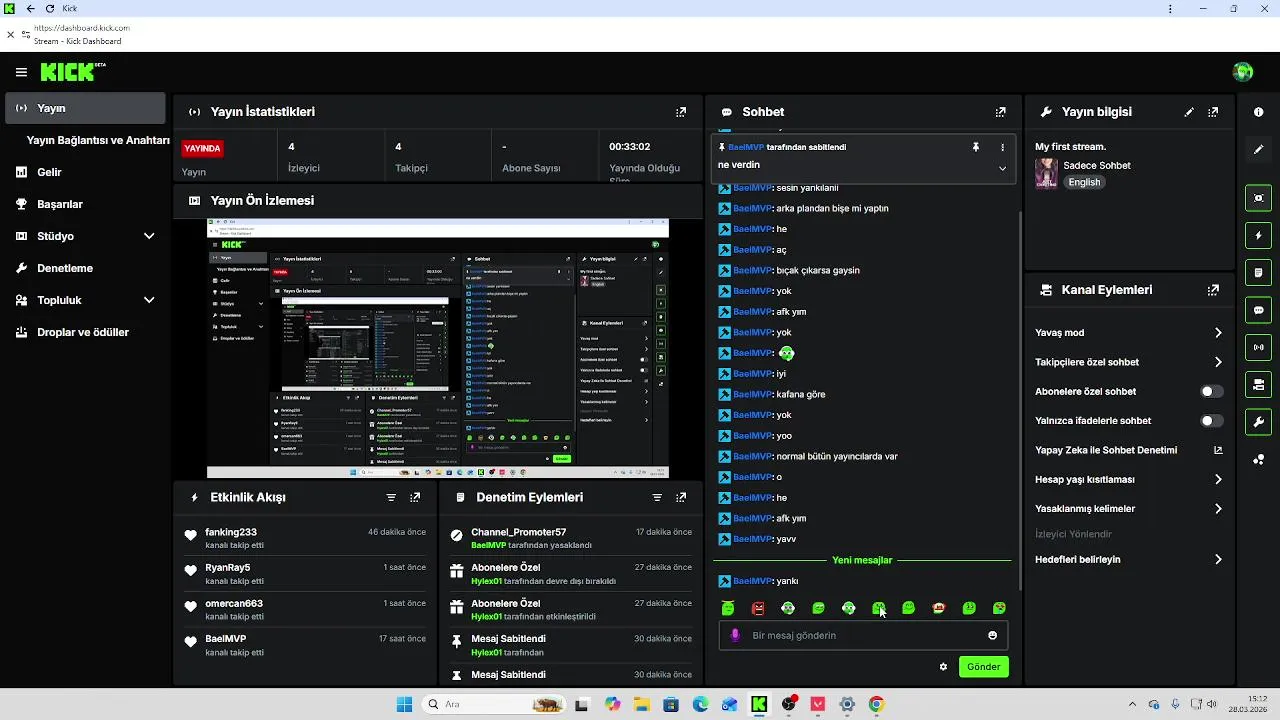Open Google Chrome from the taskbar
1280x720 pixels.
coord(876,704)
